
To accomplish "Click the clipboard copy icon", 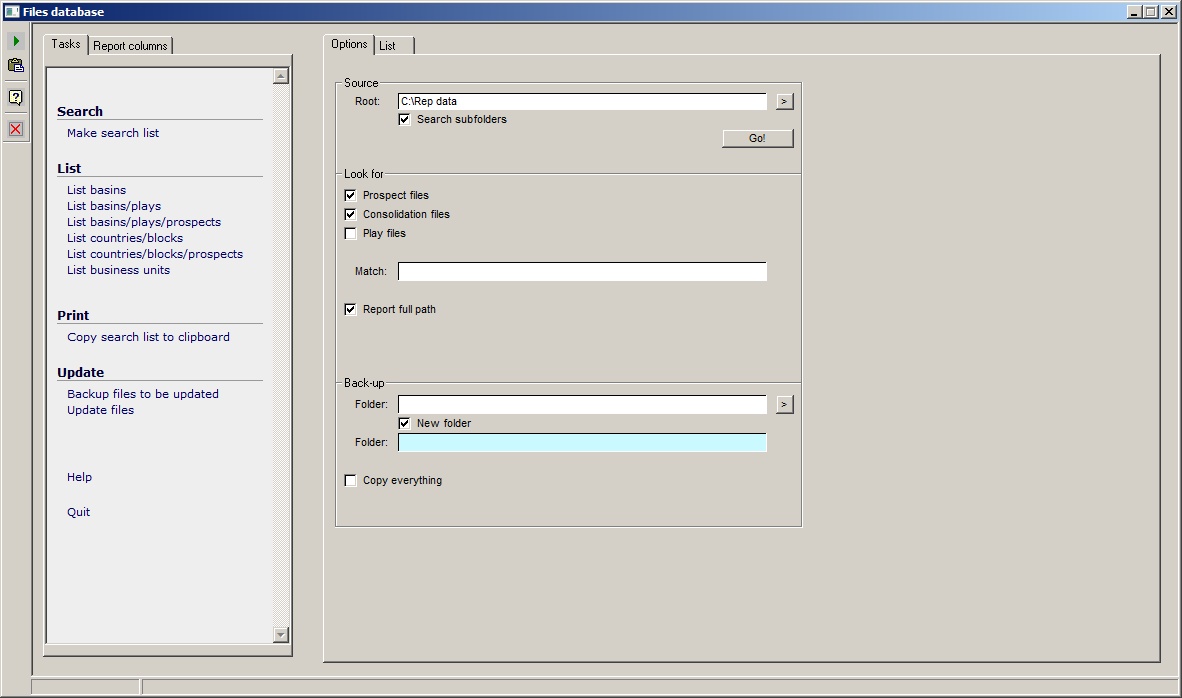I will click(16, 66).
